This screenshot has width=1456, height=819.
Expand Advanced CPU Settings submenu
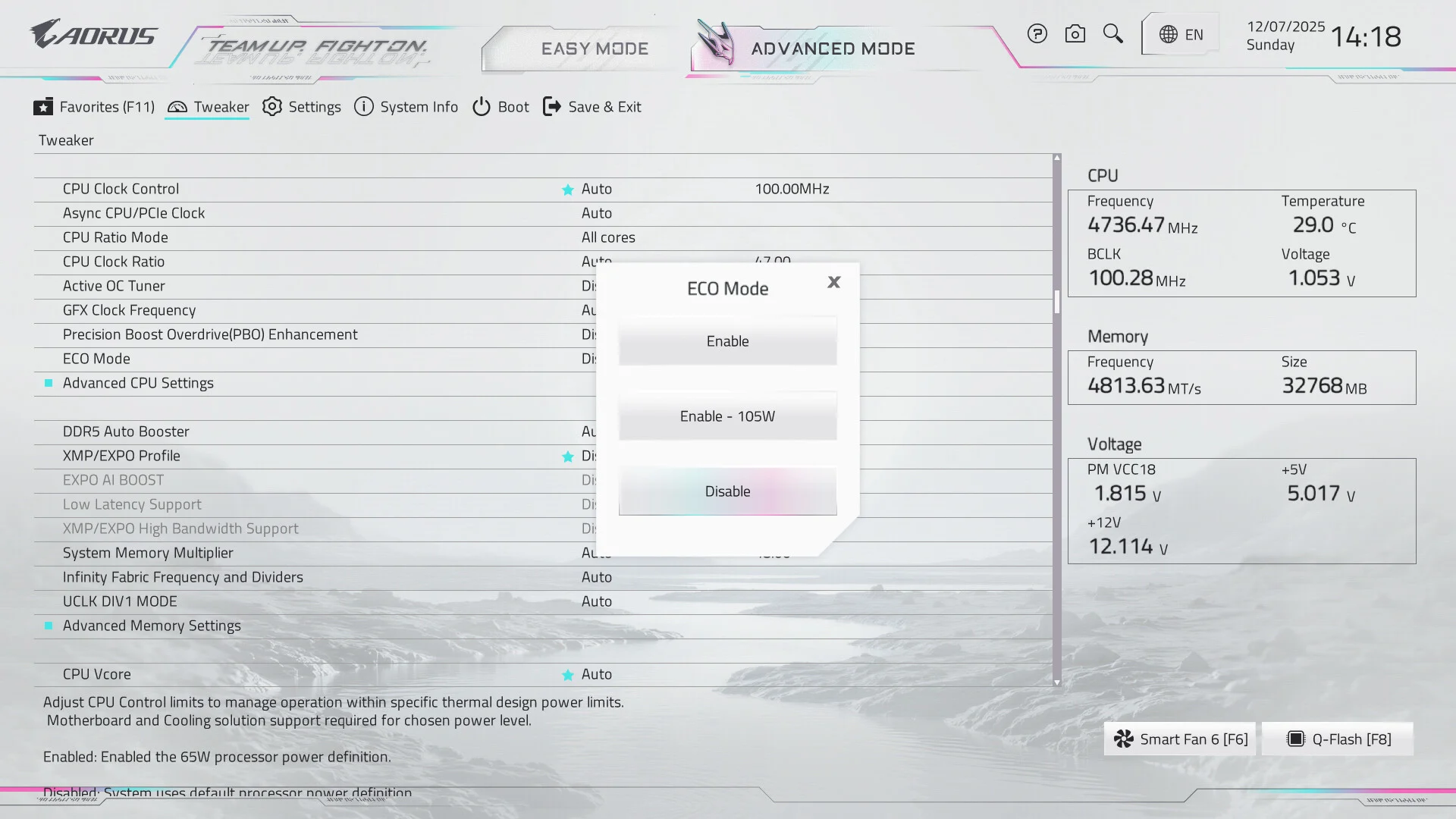[x=138, y=383]
